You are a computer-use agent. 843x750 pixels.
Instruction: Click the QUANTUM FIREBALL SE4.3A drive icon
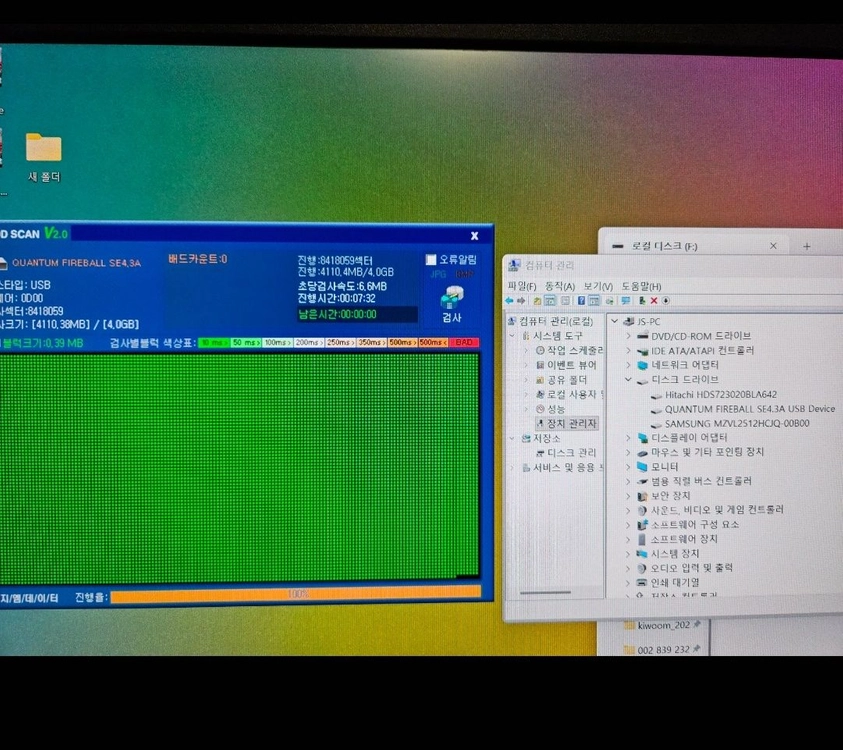[3, 263]
